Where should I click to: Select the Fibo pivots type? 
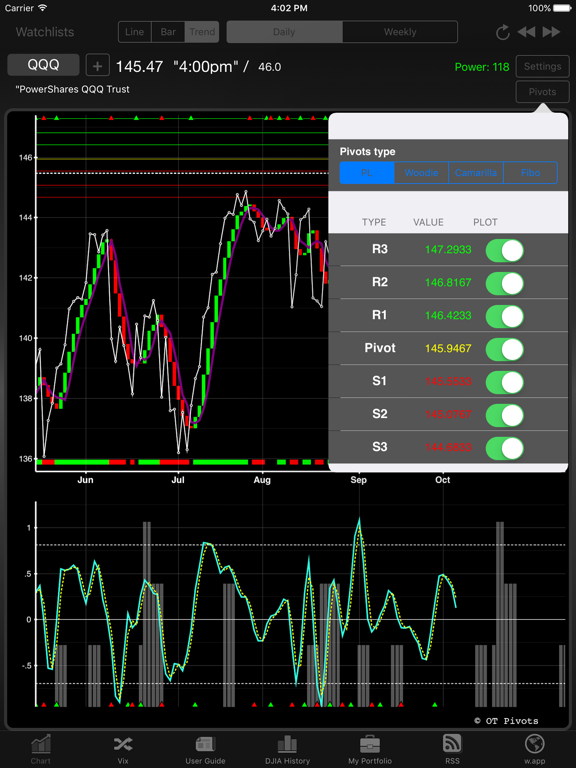click(x=530, y=173)
